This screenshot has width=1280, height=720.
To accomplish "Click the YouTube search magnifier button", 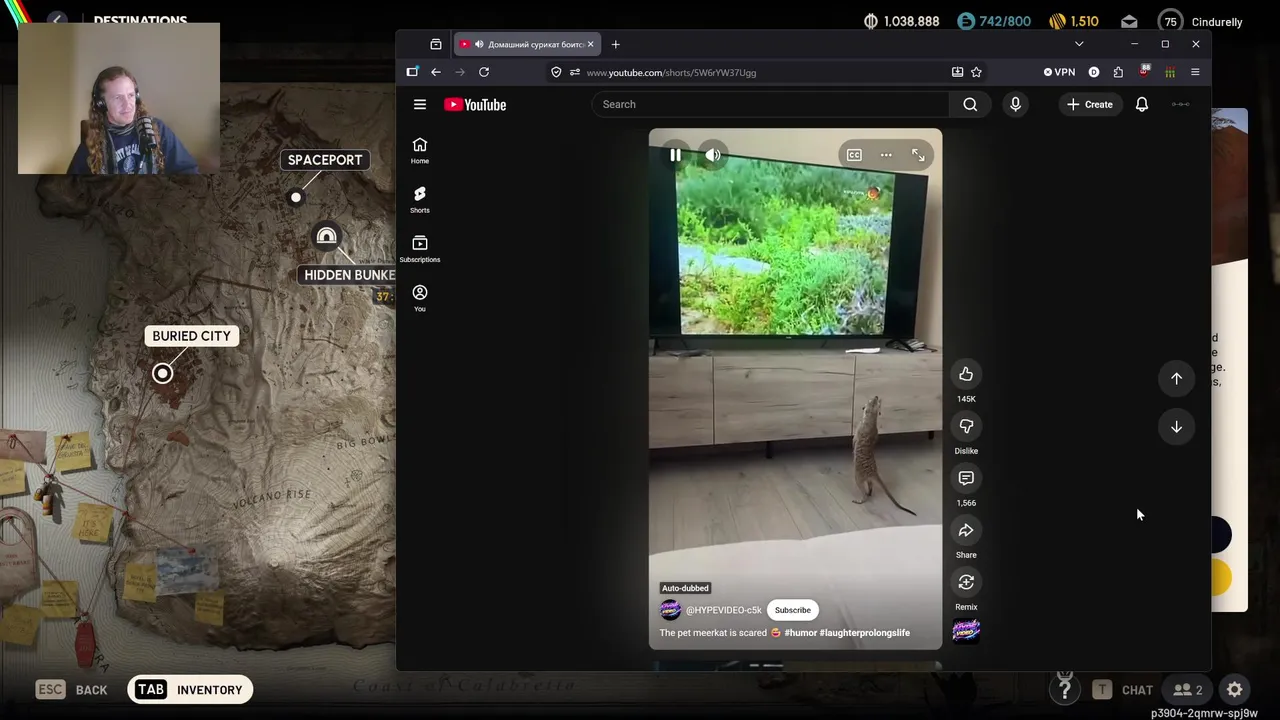I will (970, 104).
